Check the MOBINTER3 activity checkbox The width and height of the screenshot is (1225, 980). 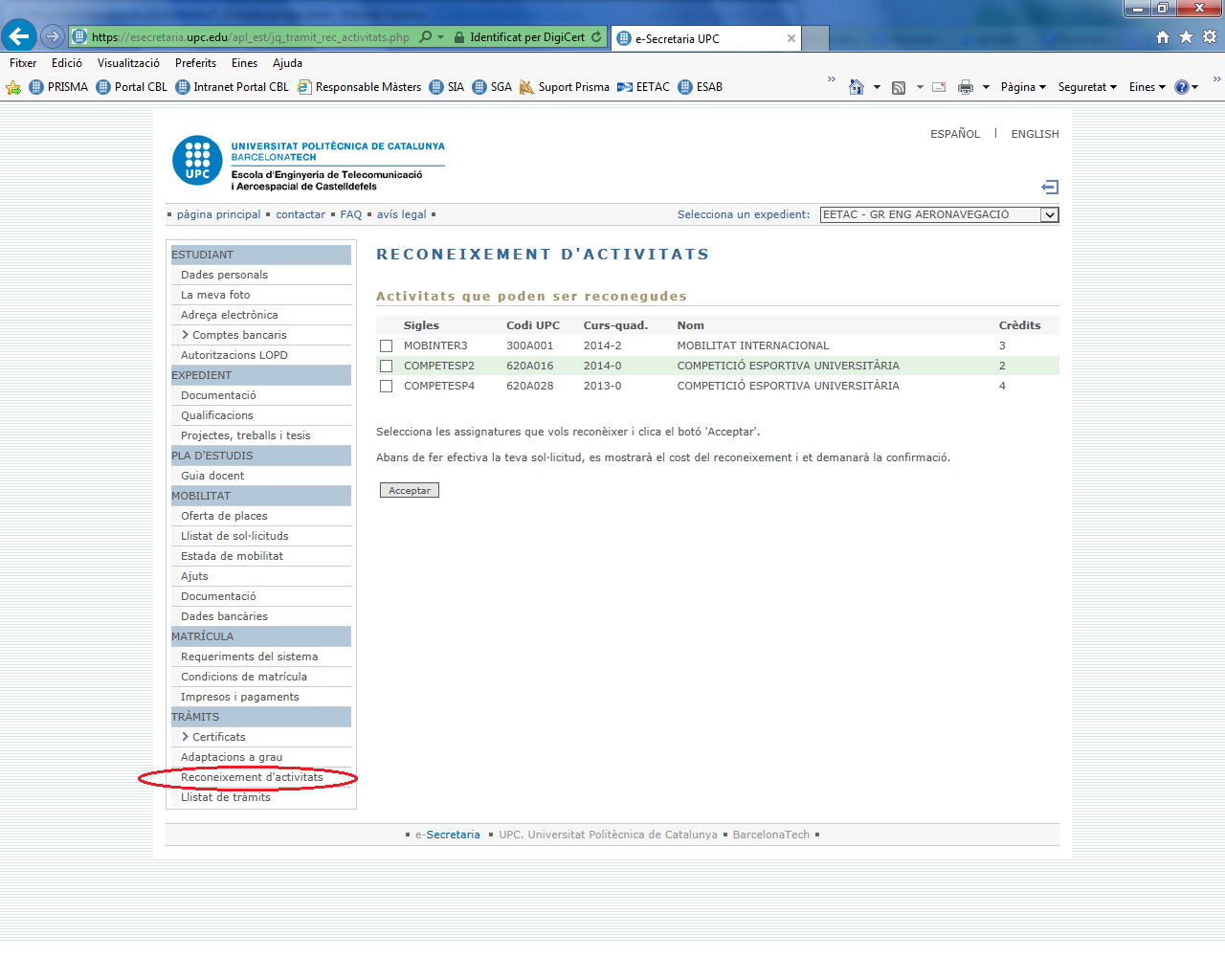[387, 346]
